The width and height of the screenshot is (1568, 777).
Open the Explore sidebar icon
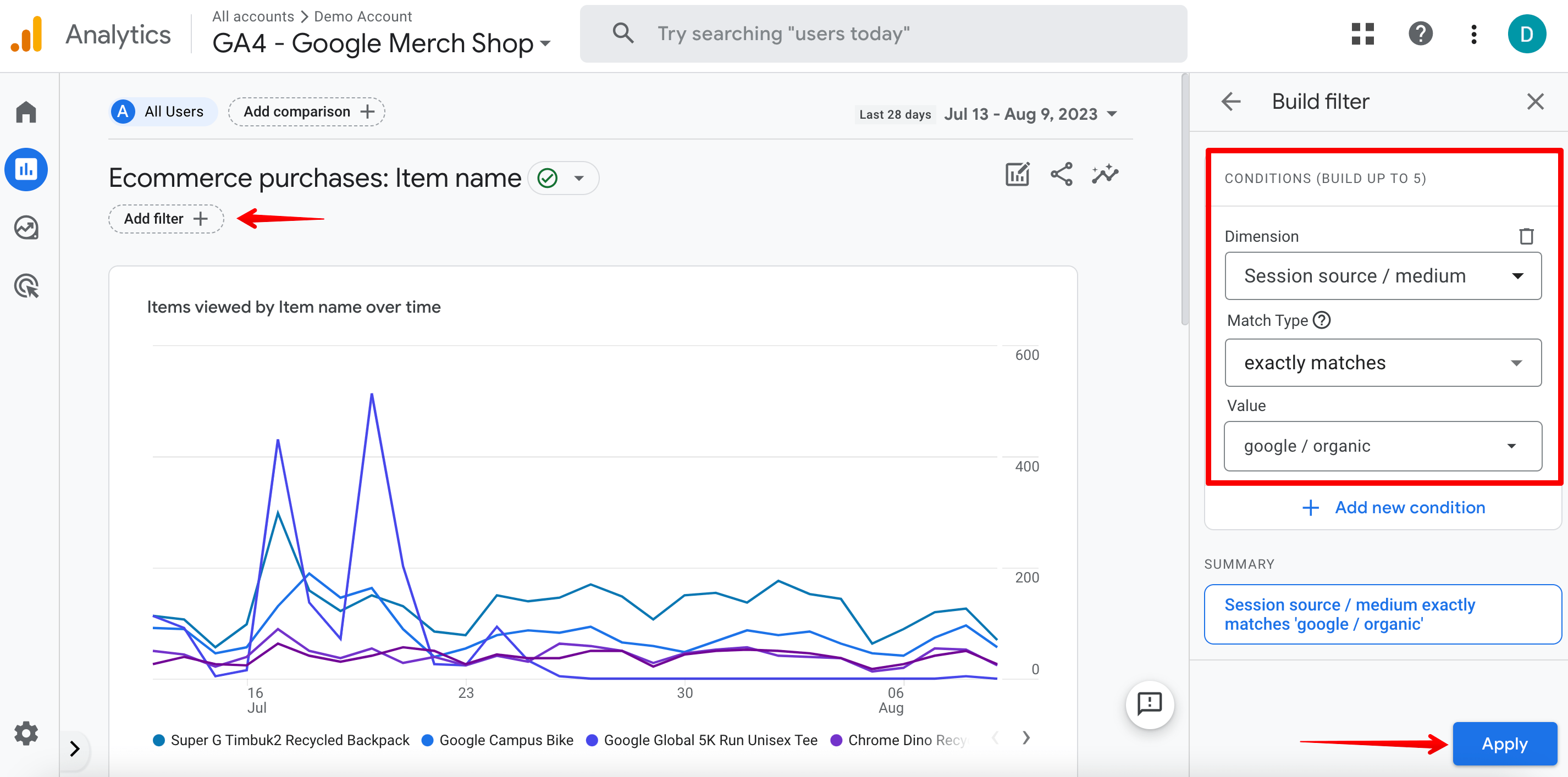26,227
